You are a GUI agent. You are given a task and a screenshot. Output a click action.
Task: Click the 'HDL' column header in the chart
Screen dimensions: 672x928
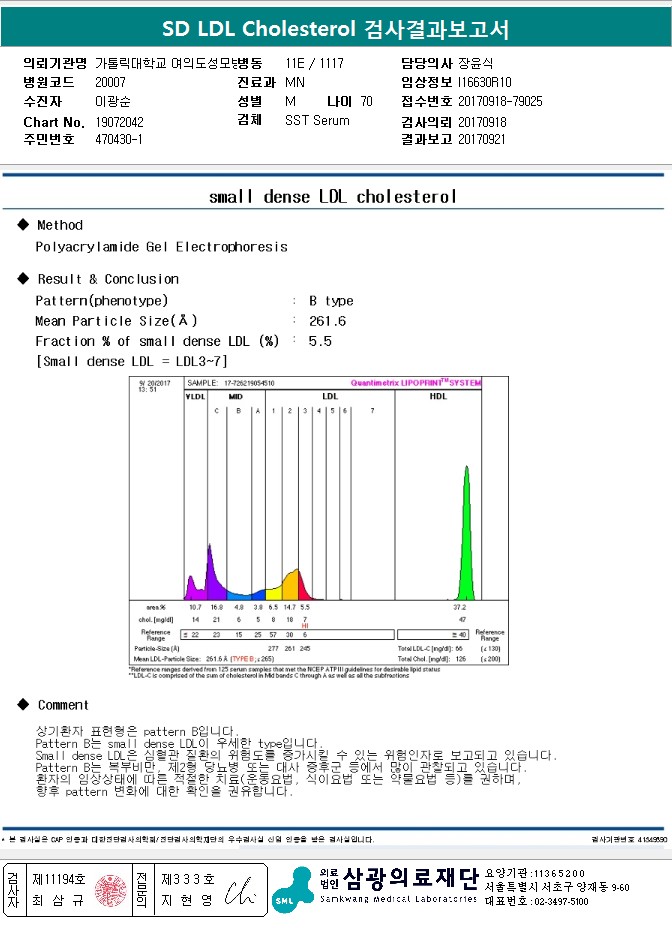(438, 397)
